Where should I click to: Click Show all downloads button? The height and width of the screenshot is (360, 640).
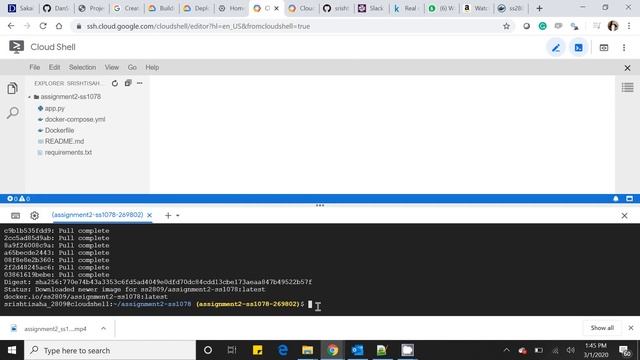pos(602,328)
